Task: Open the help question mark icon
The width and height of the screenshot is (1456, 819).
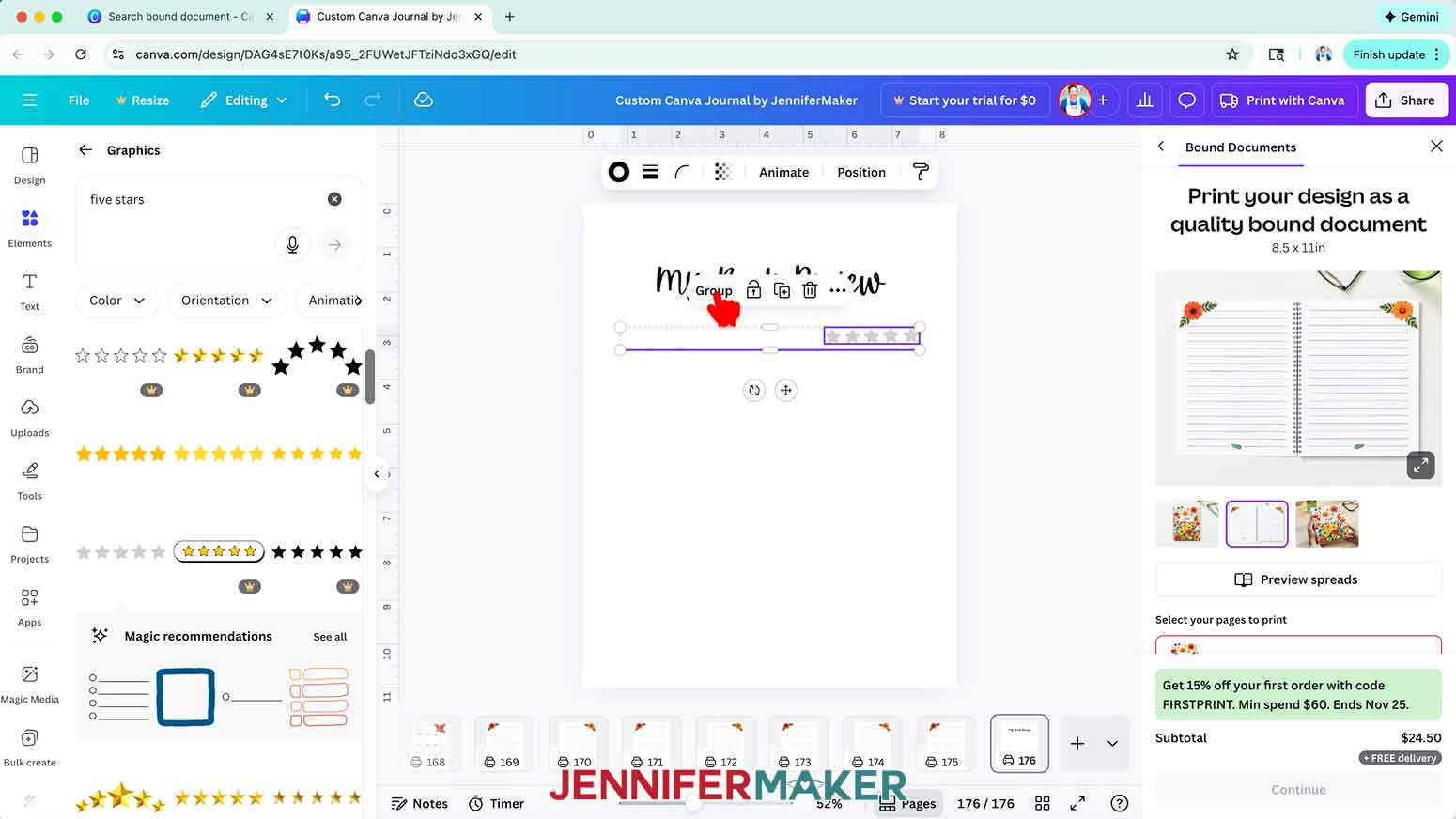Action: [1119, 803]
